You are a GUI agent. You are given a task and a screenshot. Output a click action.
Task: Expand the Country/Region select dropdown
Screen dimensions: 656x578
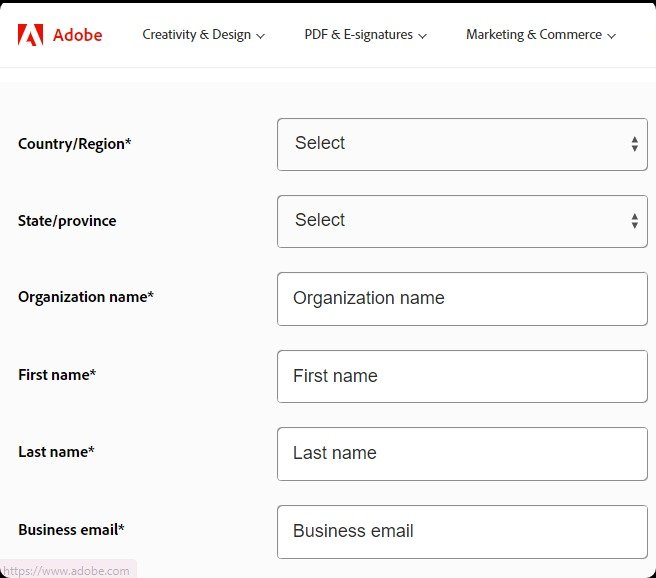[x=462, y=144]
